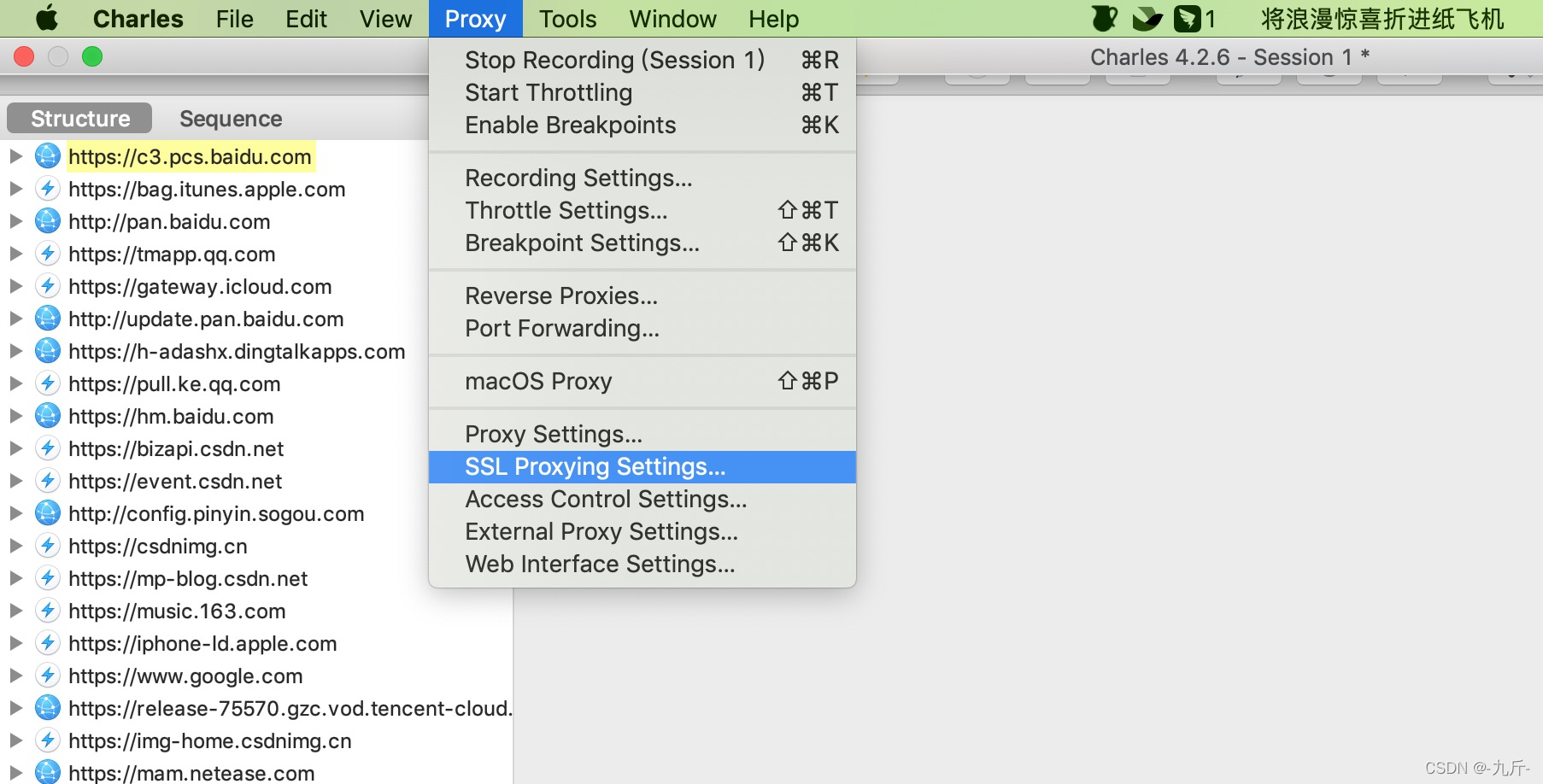Viewport: 1543px width, 784px height.
Task: Expand the https://gateway.icloud.com node
Action: [15, 286]
